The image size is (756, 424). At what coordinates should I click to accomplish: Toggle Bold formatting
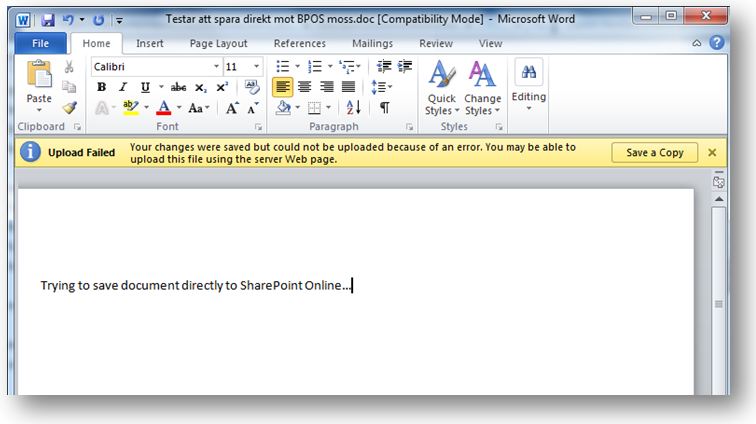[101, 87]
